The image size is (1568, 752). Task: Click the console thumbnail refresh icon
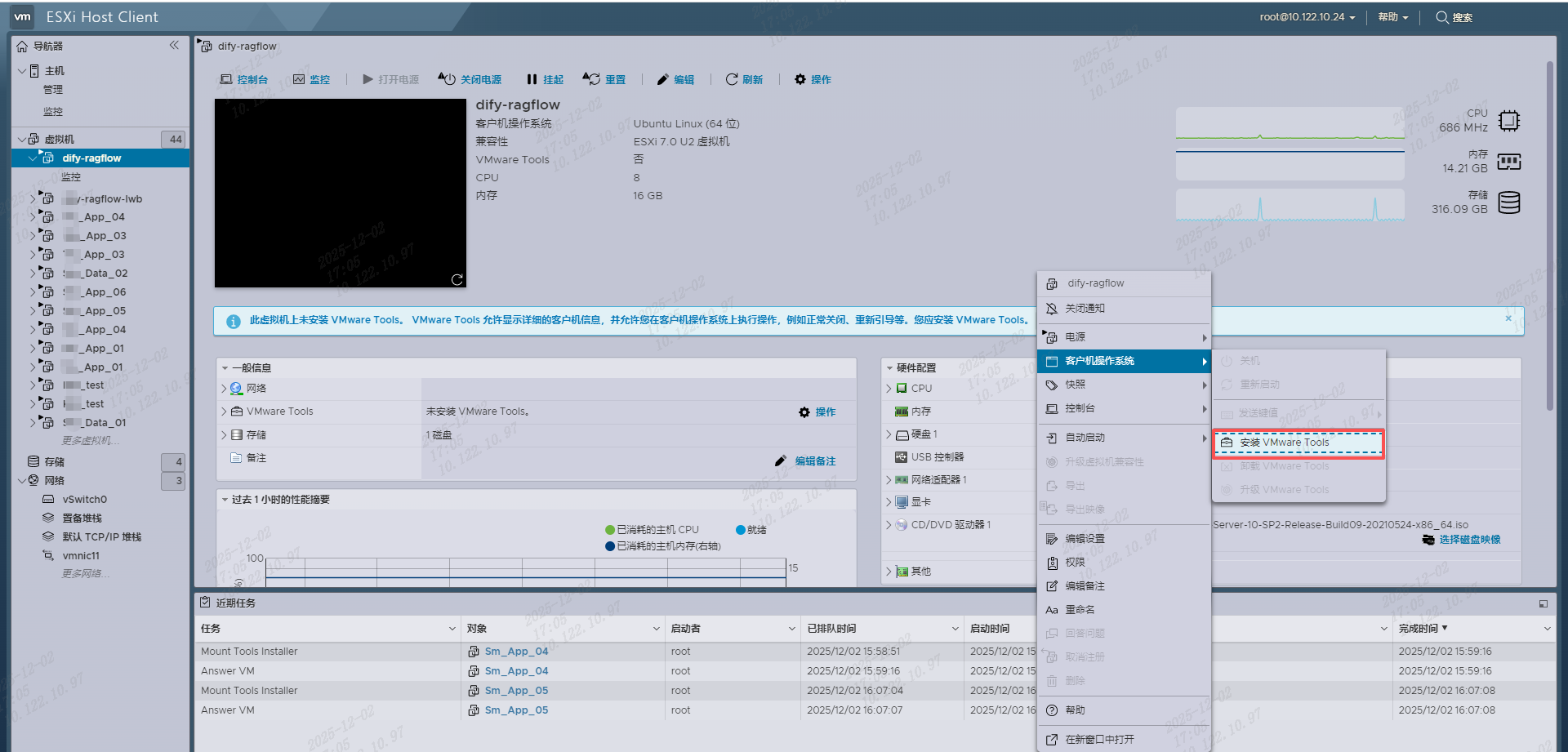pyautogui.click(x=457, y=279)
